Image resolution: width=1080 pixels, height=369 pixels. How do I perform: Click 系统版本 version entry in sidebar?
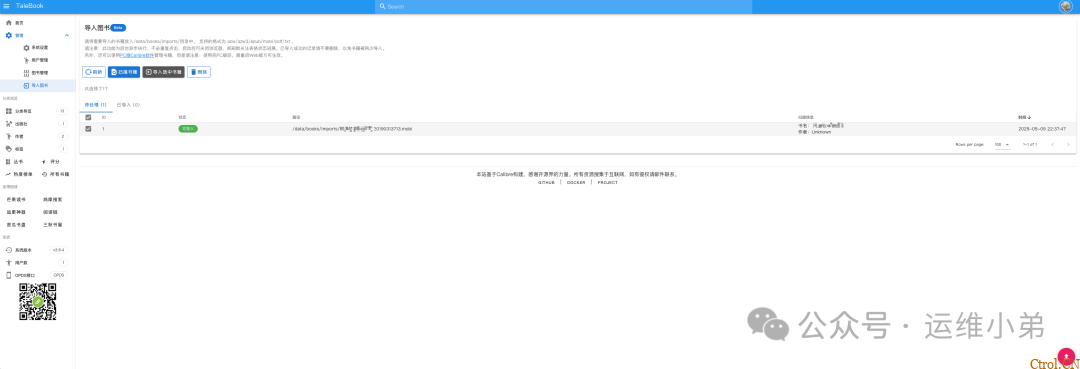click(x=36, y=250)
